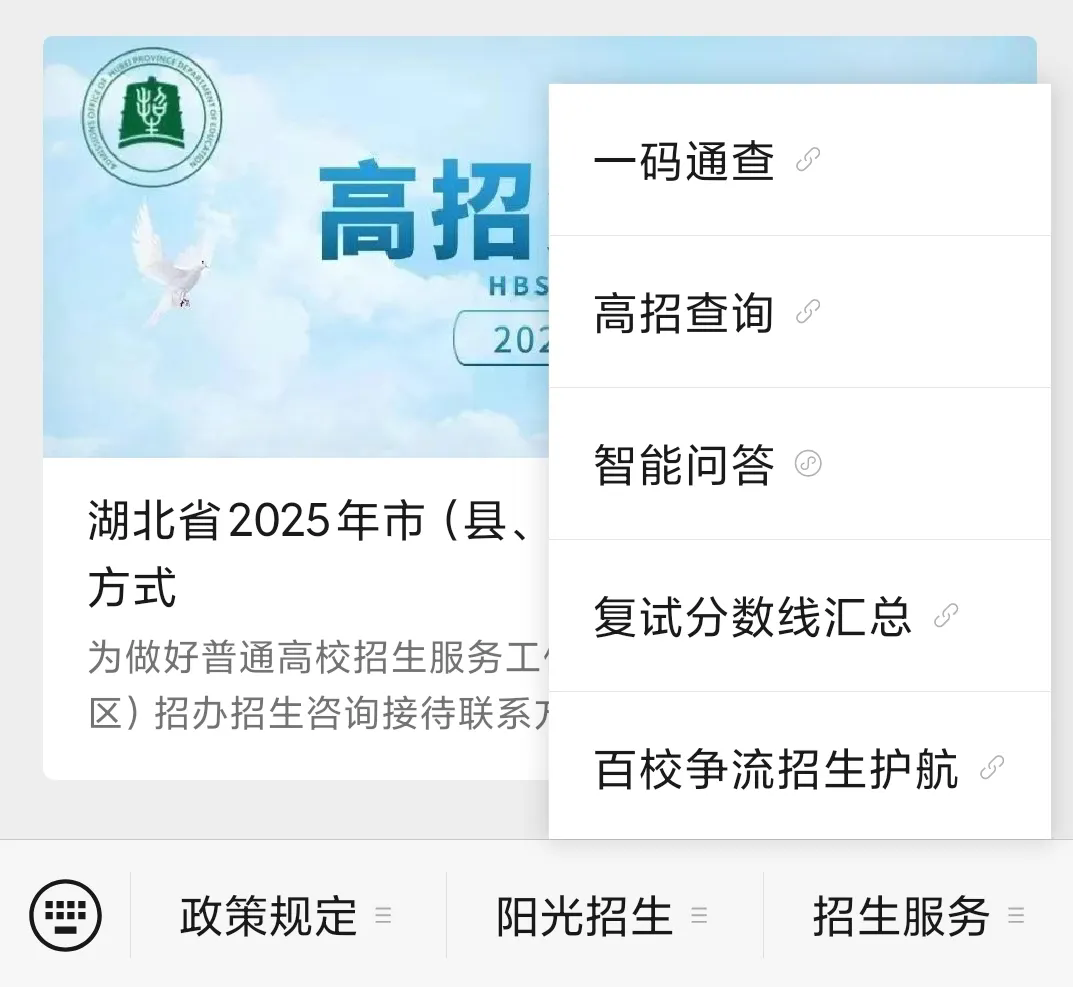Open 复试分数线汇总 menu entry
This screenshot has height=987, width=1073.
[x=799, y=616]
